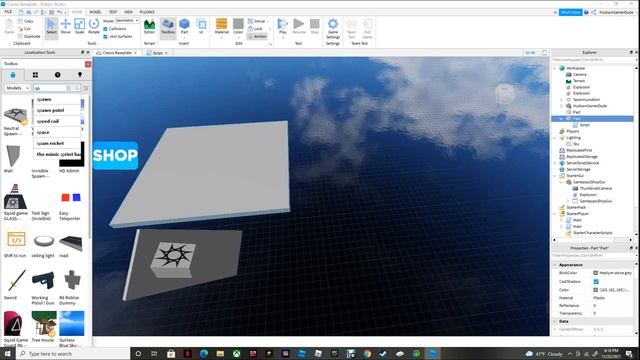Activate the Scale tool
The height and width of the screenshot is (360, 640).
pos(80,27)
